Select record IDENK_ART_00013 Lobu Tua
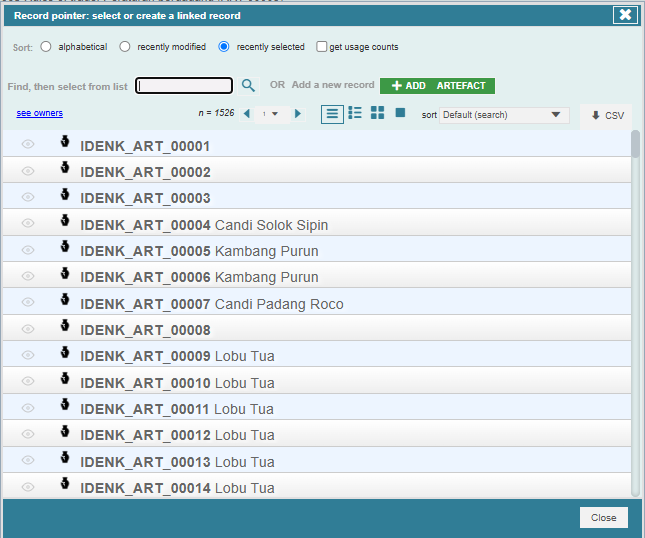Image resolution: width=645 pixels, height=538 pixels. tap(317, 459)
